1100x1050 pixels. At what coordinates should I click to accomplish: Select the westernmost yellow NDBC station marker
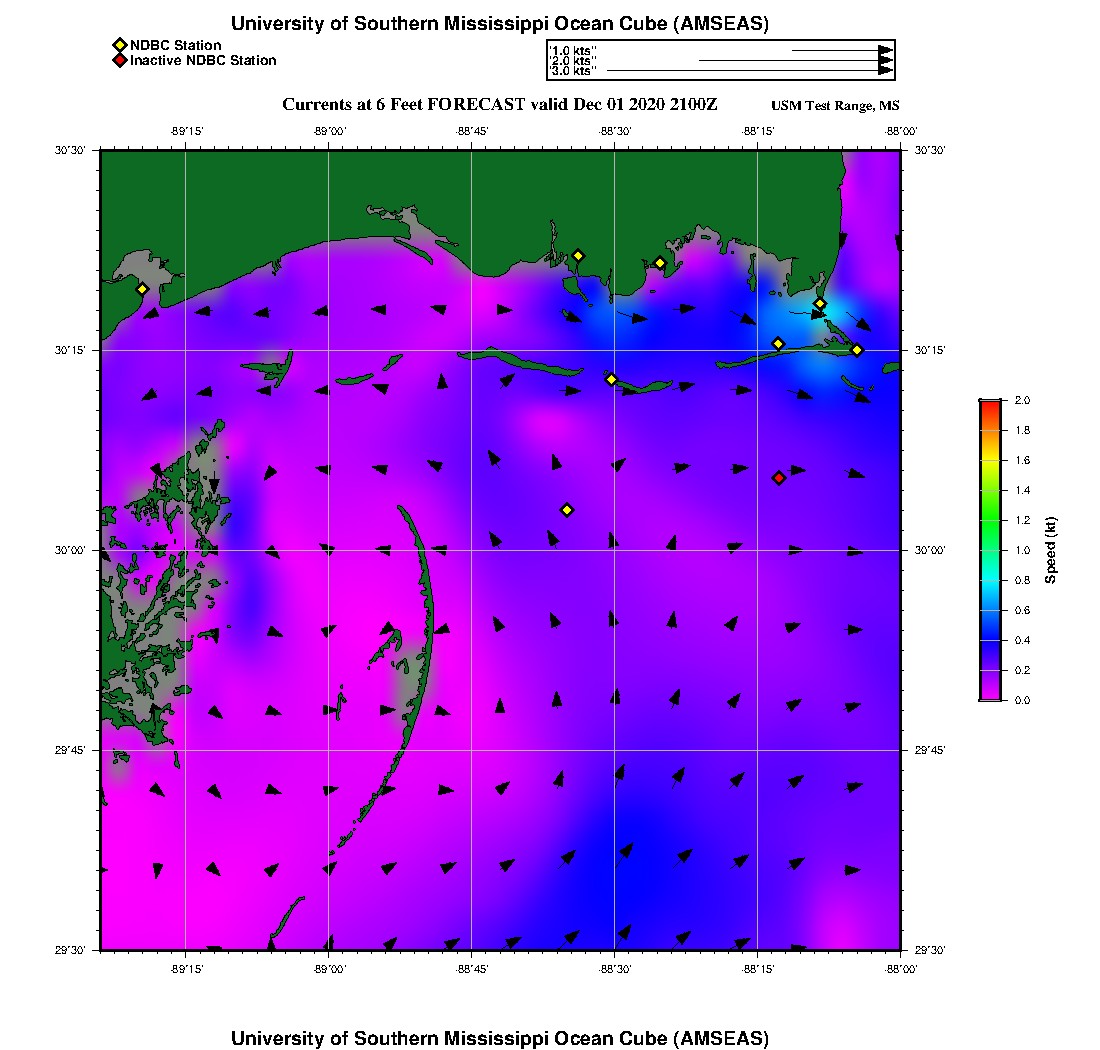pyautogui.click(x=142, y=289)
